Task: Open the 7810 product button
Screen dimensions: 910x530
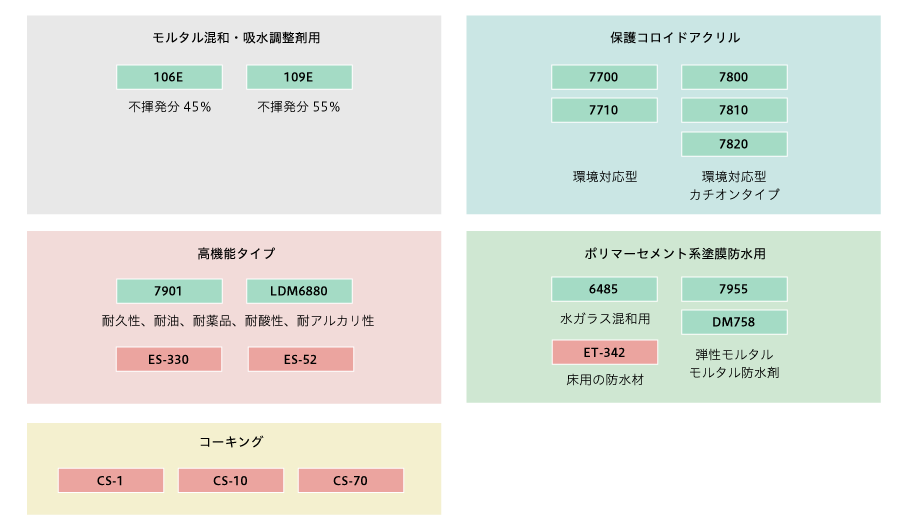Action: pos(734,110)
